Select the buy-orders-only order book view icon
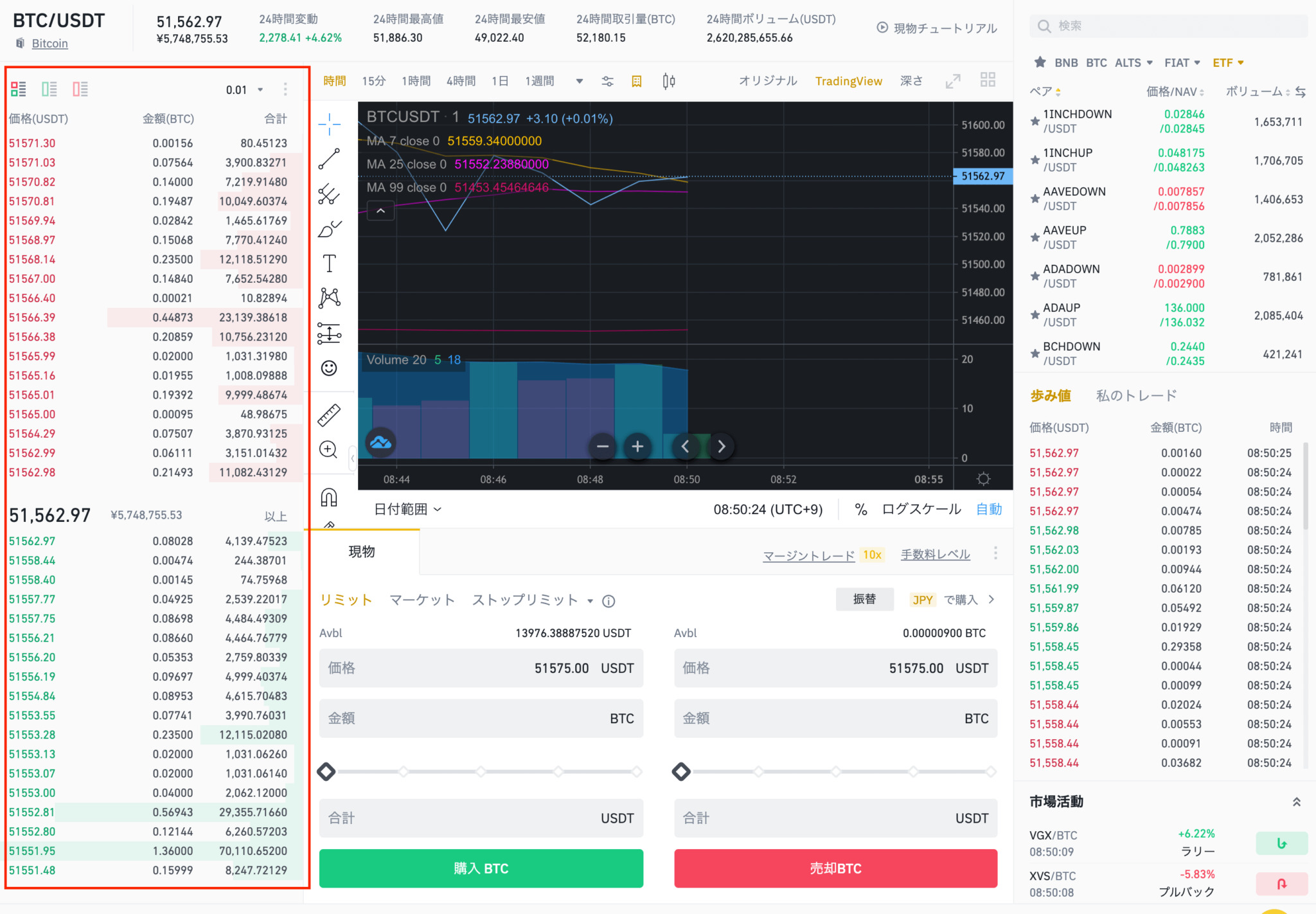 coord(49,89)
